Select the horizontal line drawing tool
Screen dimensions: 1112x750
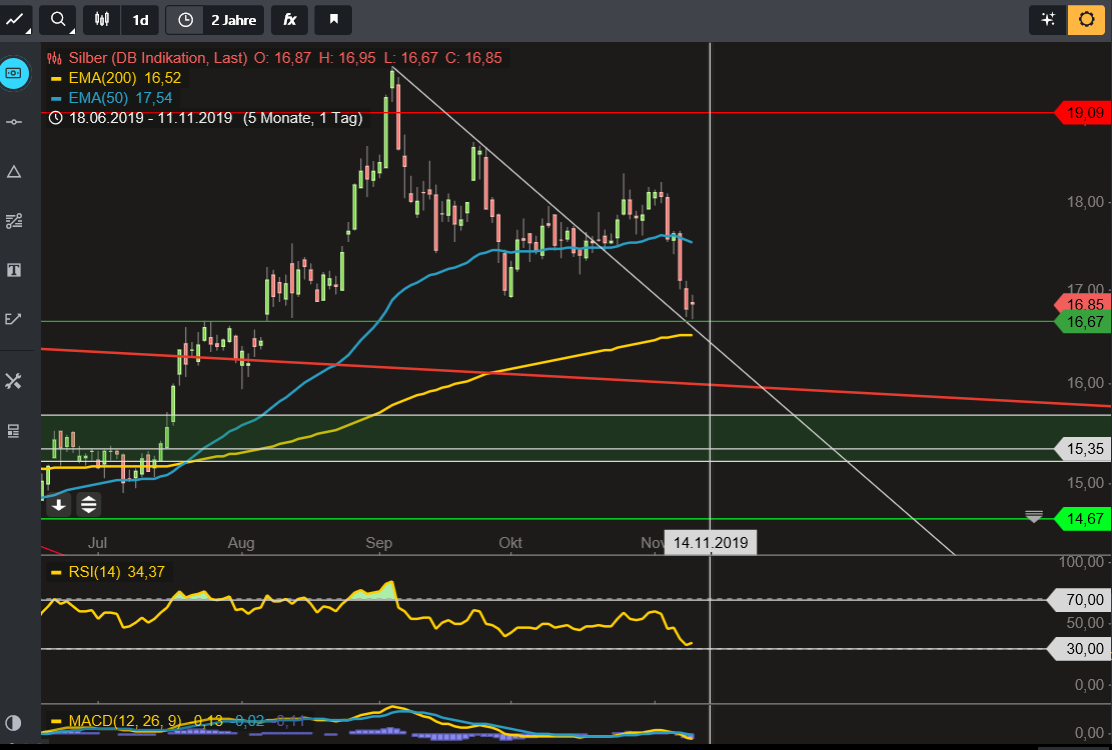14,121
